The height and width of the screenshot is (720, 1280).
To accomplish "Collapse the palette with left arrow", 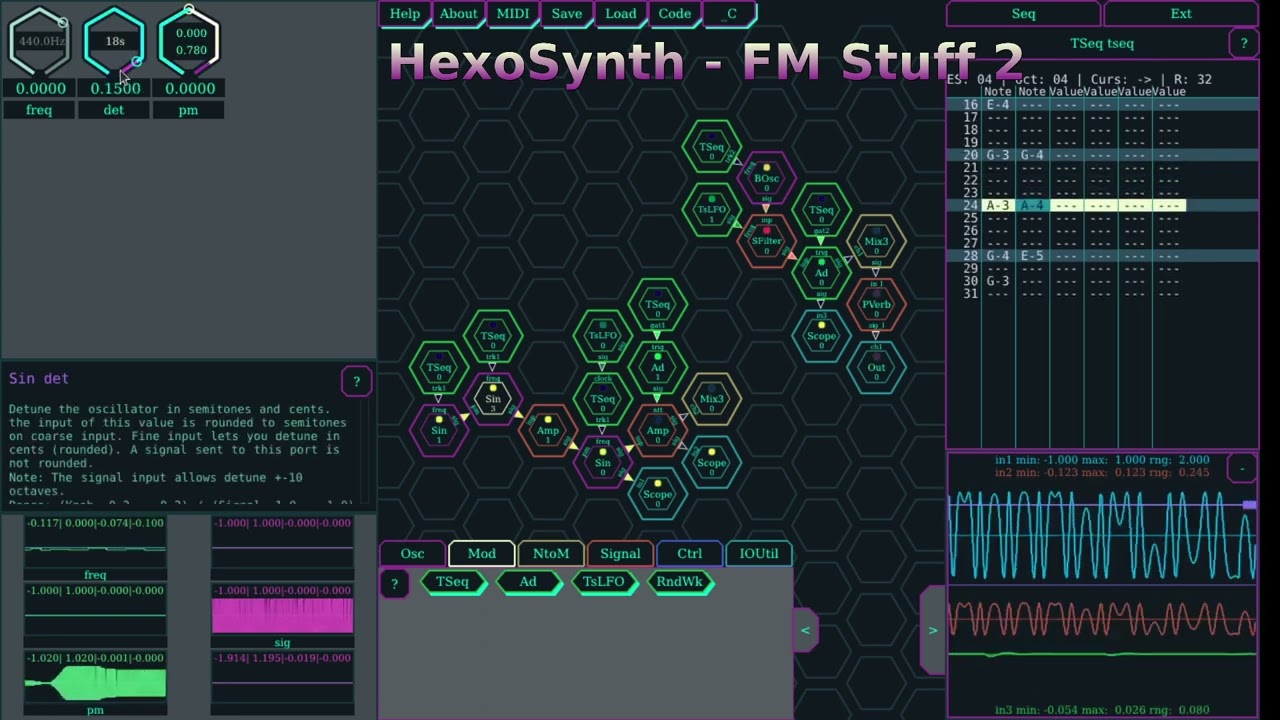I will [x=805, y=630].
